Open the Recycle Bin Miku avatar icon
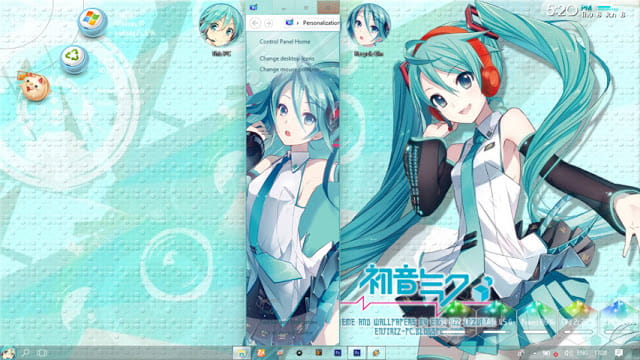640x360 pixels. click(368, 25)
